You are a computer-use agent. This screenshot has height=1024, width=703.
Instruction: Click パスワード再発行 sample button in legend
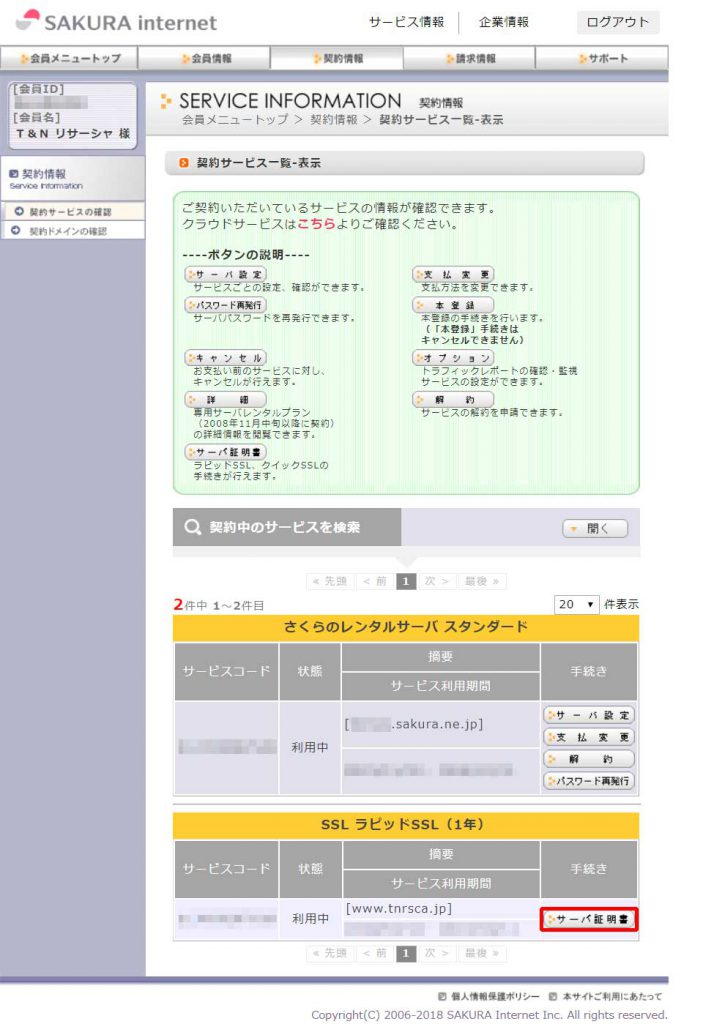(x=225, y=305)
